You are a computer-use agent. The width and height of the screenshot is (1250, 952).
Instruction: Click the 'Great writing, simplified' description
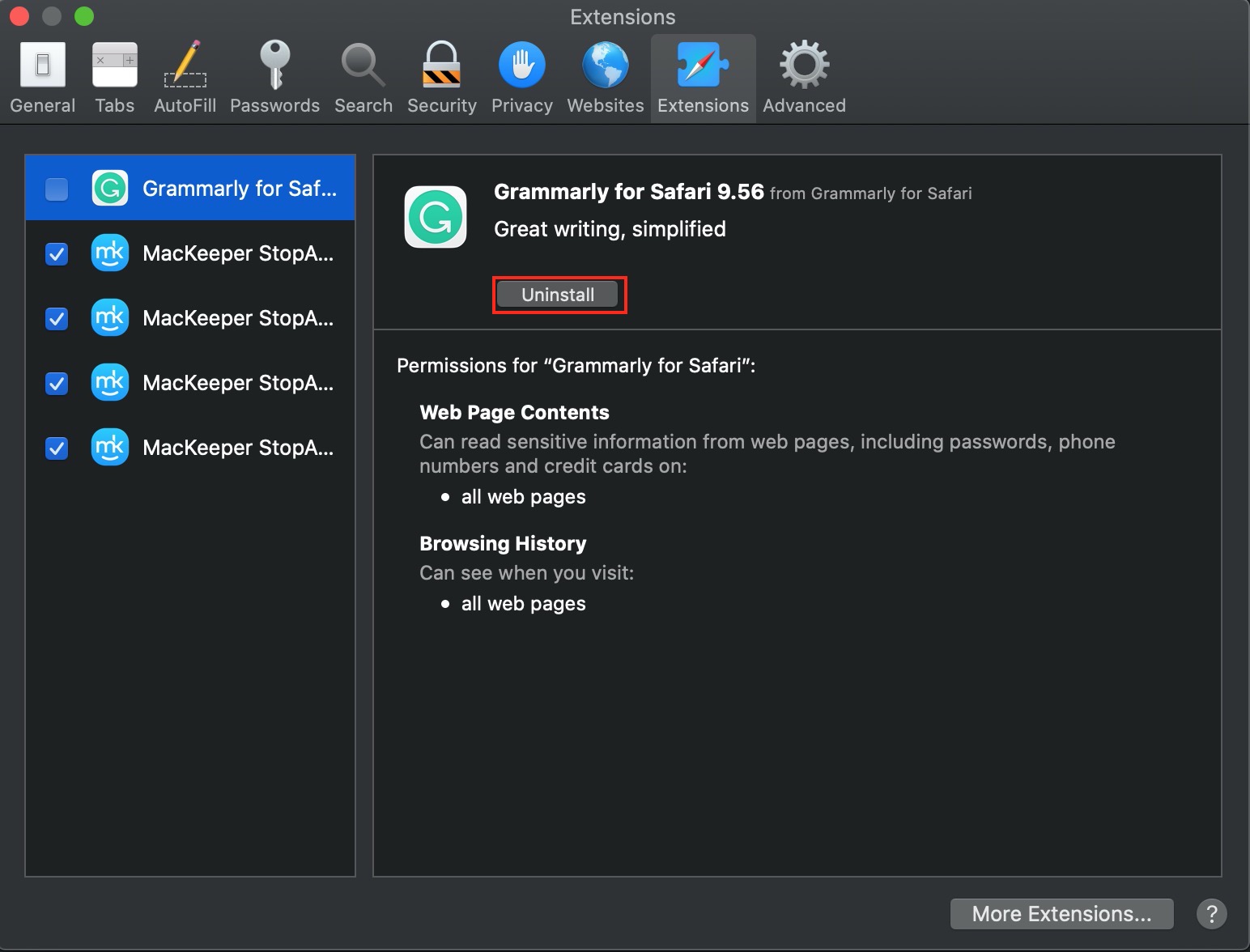point(610,229)
